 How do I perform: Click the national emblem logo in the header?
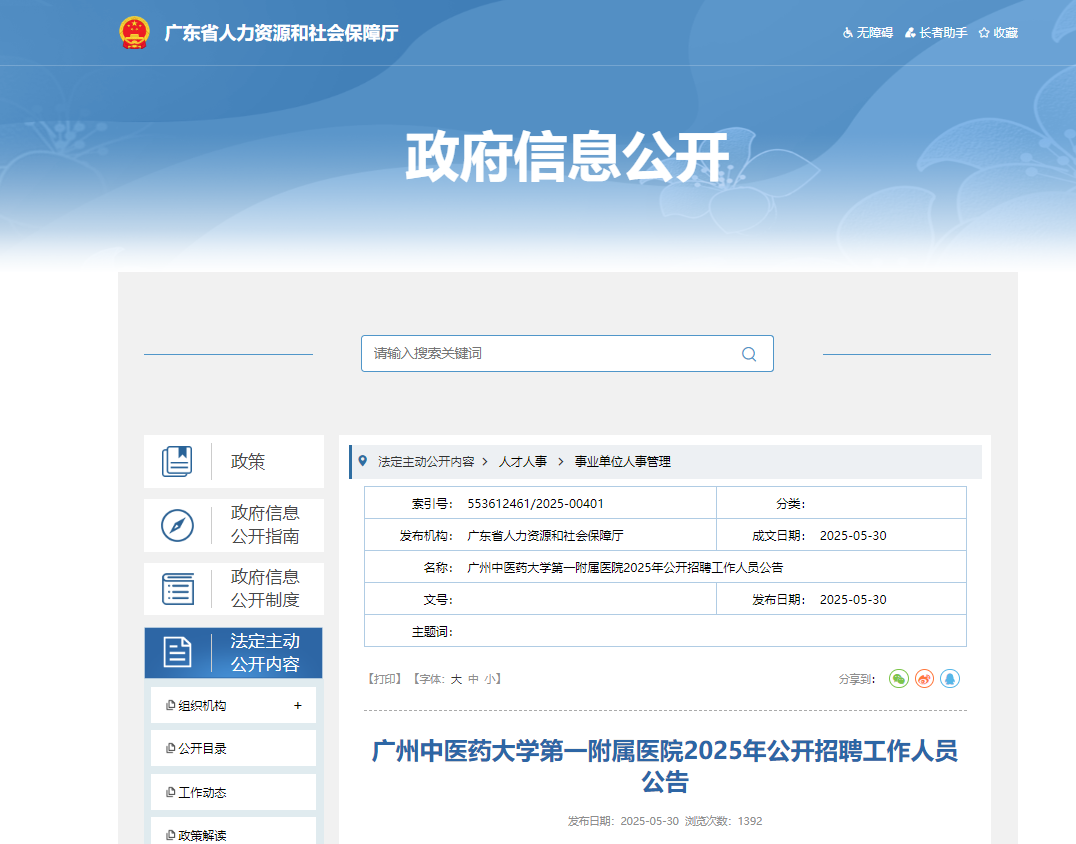(134, 32)
